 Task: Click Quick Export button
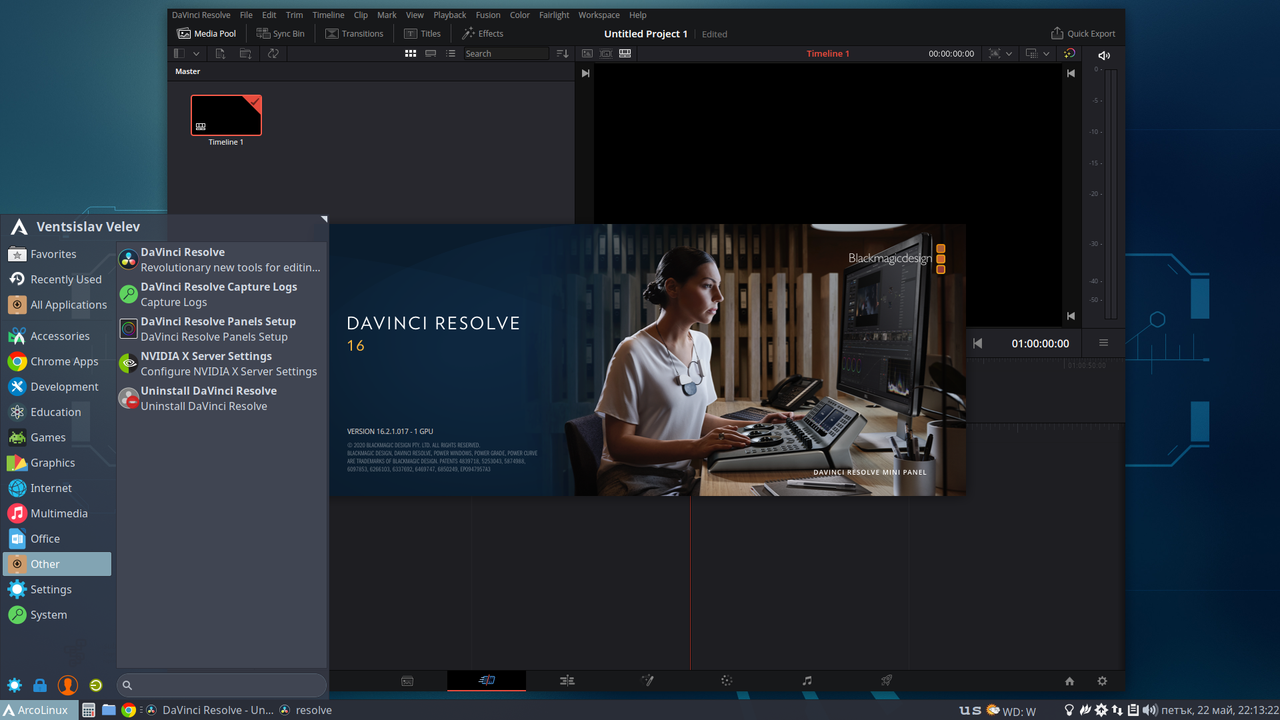pos(1083,33)
